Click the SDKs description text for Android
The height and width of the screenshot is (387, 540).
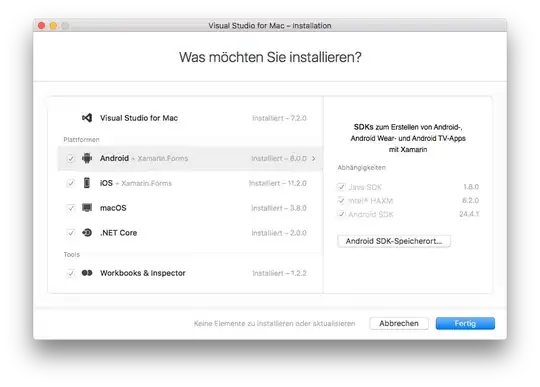tap(408, 138)
